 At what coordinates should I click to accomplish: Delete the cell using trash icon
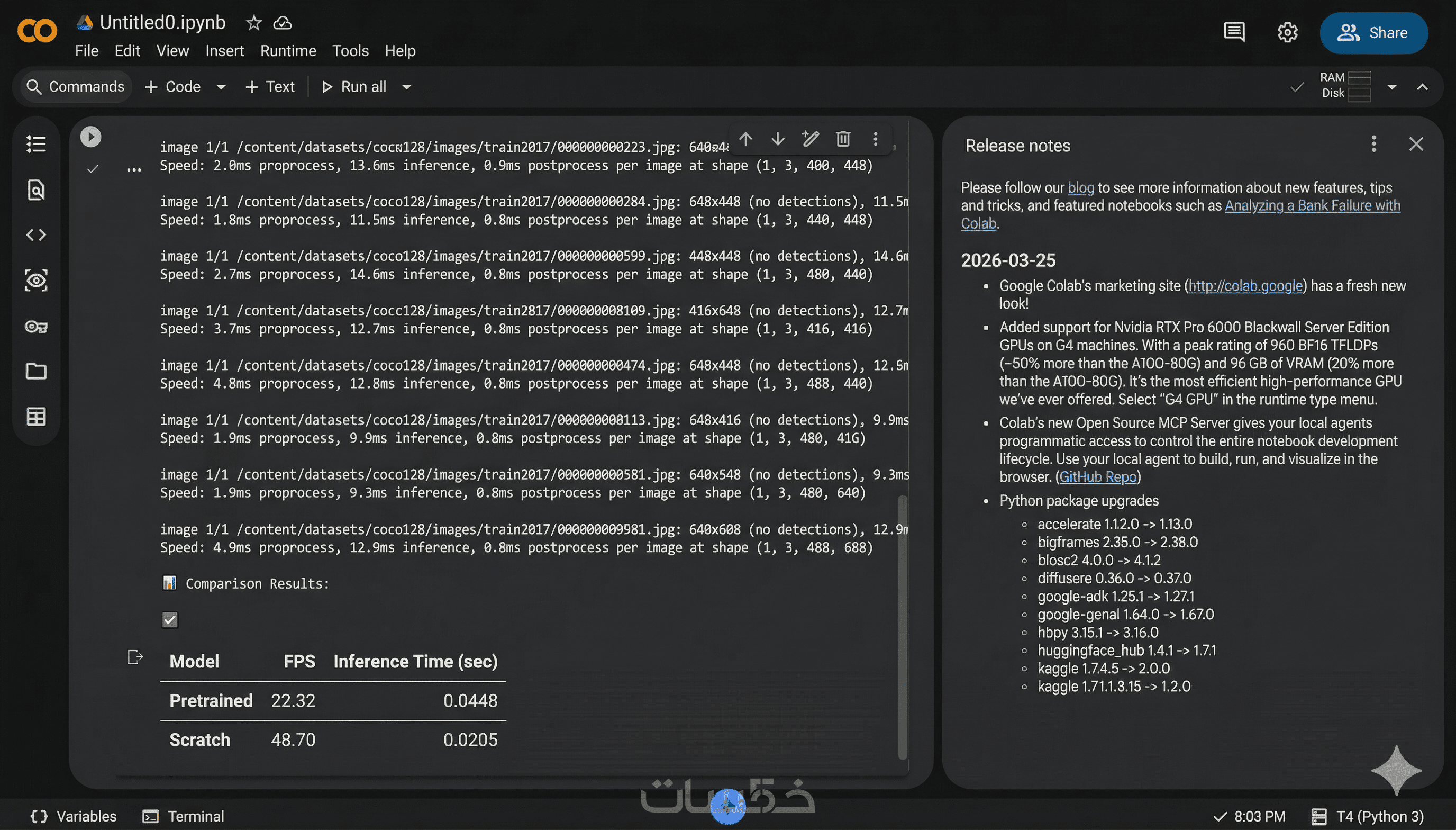tap(842, 139)
